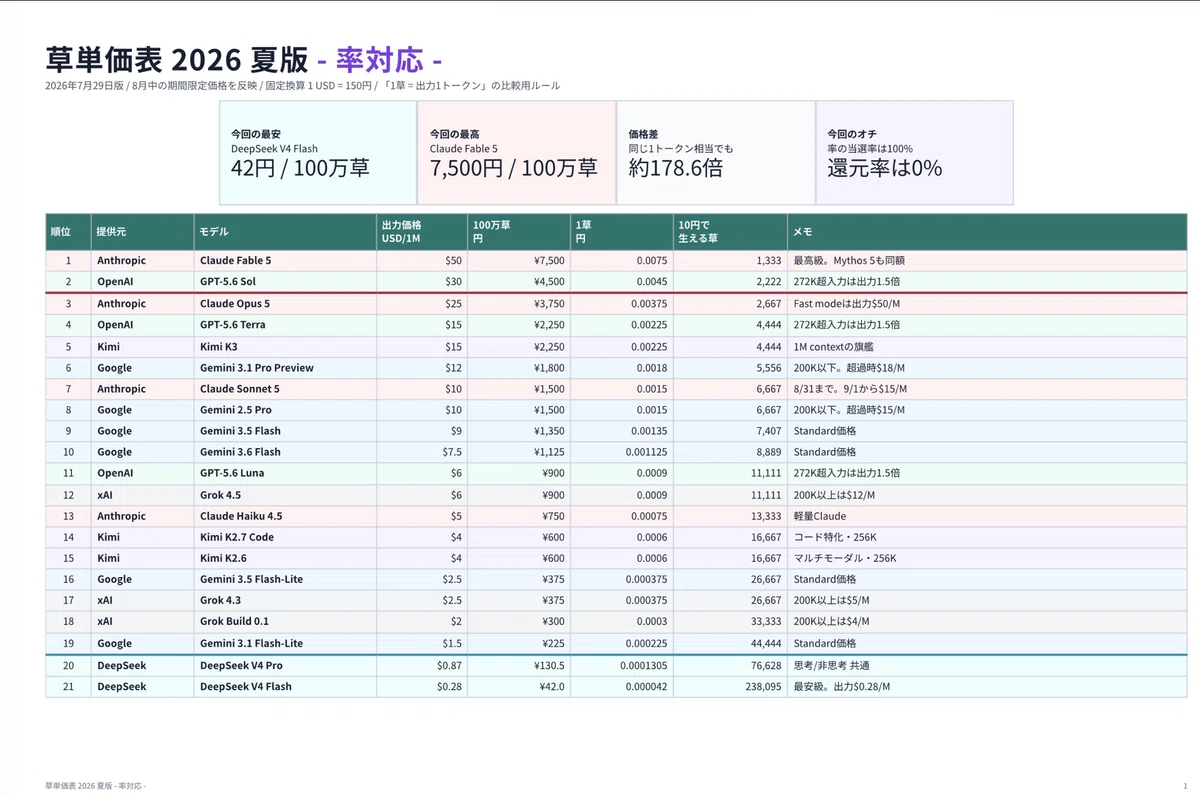Select the Claude Fable 5 model cell in the table
Screen dimensions: 1200x795
point(285,260)
